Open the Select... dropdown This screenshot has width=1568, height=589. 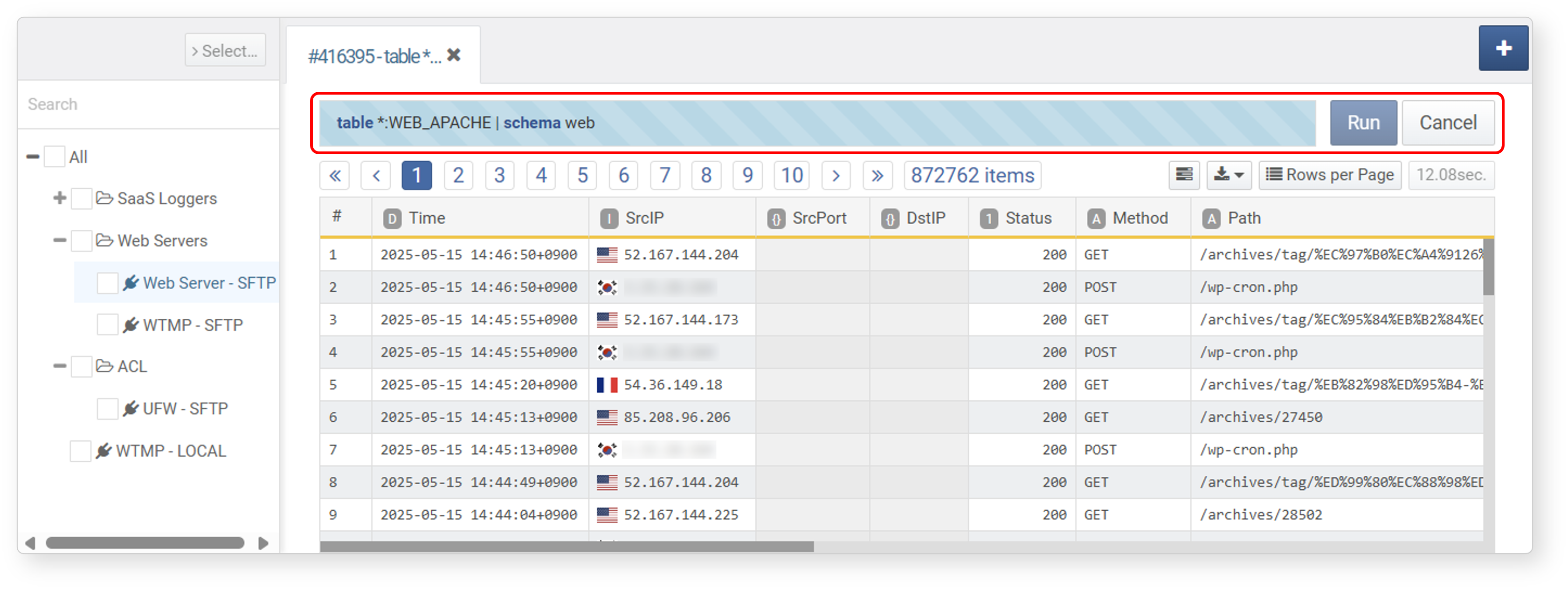pyautogui.click(x=225, y=50)
